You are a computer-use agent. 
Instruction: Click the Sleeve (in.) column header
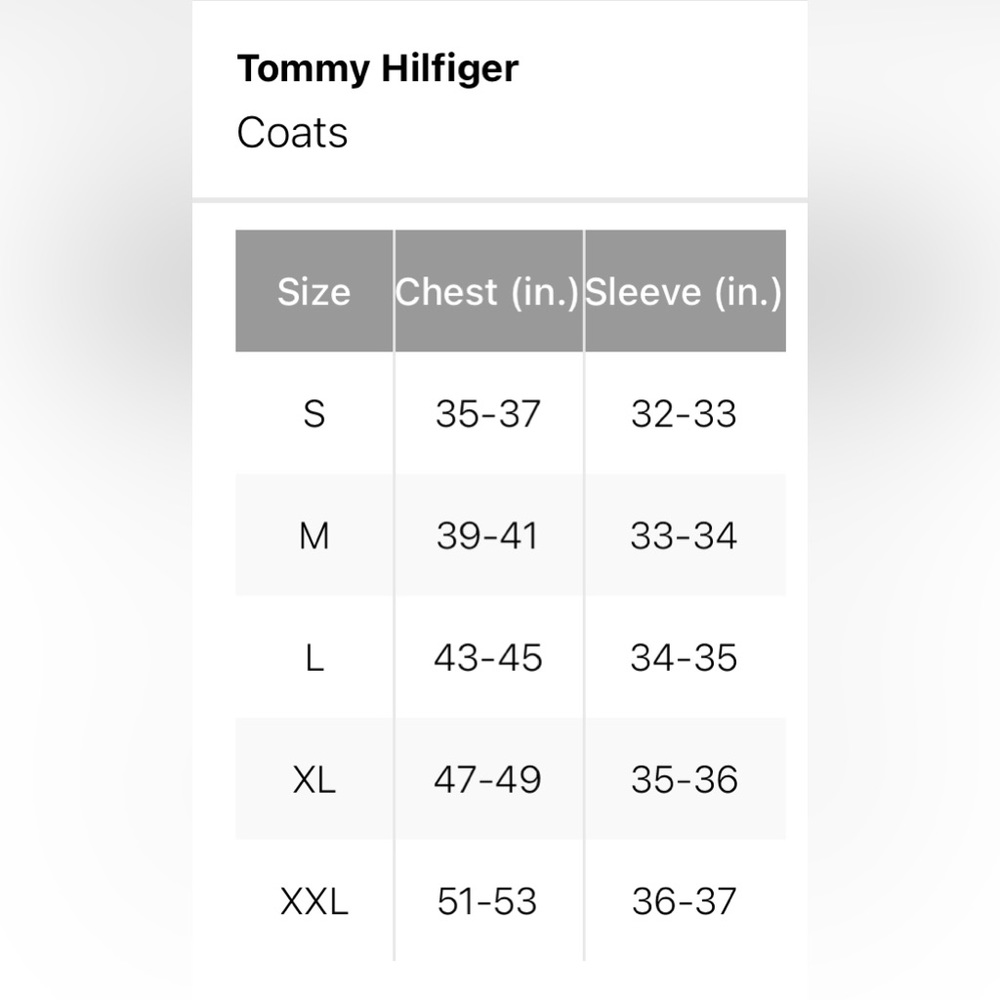click(x=685, y=291)
